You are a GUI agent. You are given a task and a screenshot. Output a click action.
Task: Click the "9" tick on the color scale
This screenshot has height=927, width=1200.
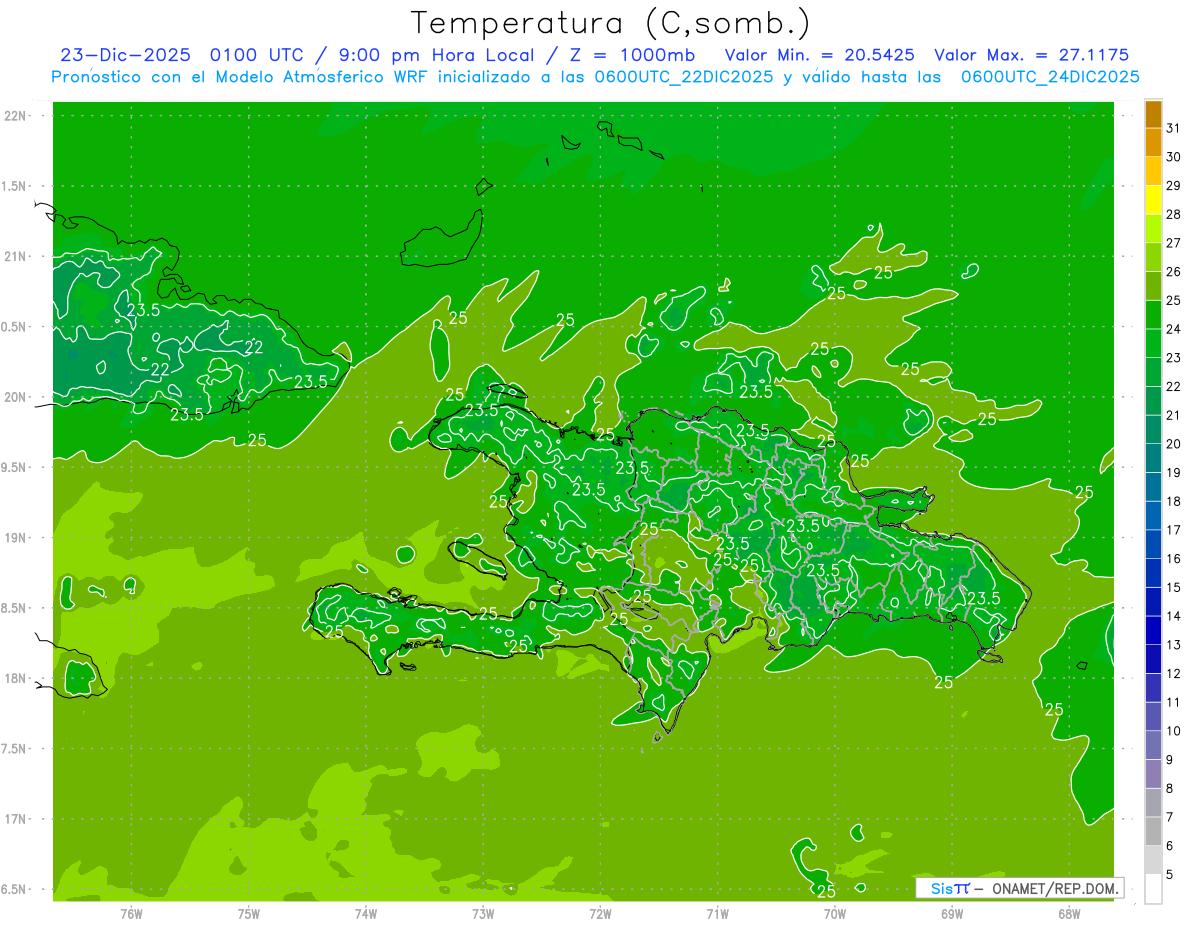[x=1170, y=760]
